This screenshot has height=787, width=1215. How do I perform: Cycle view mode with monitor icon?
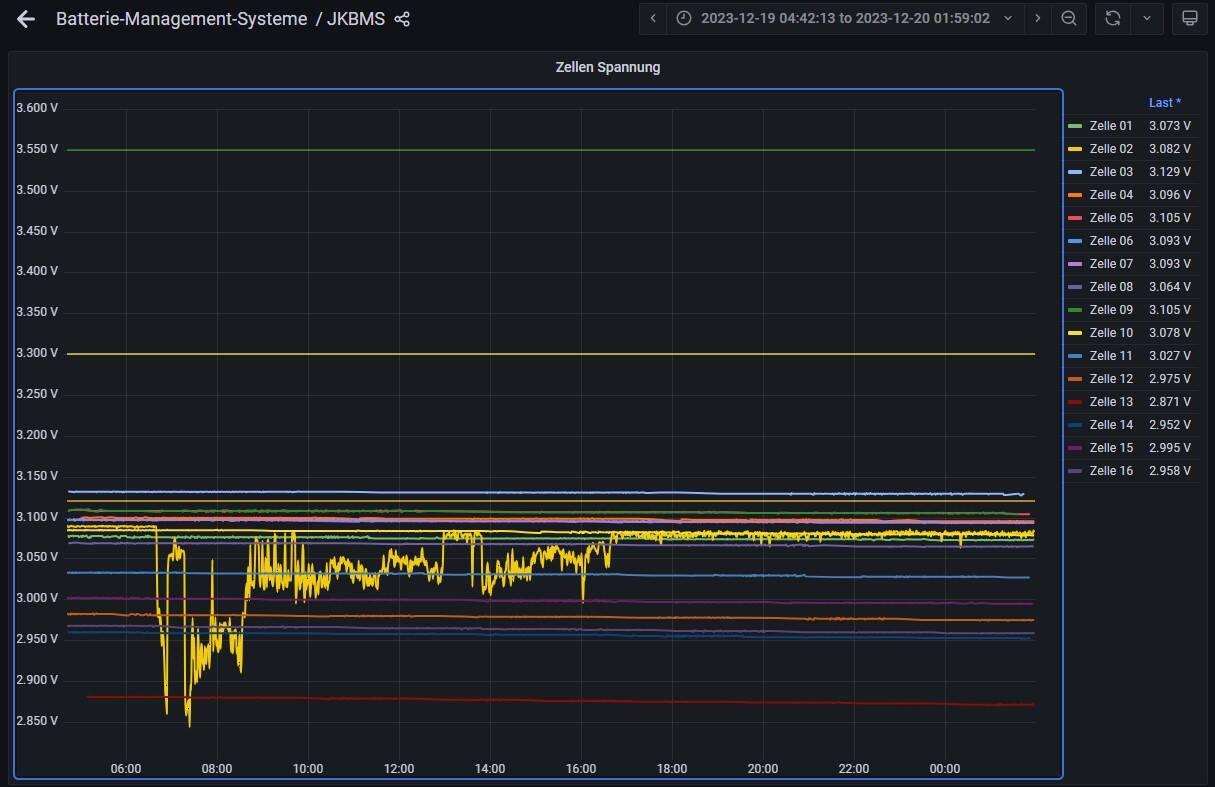coord(1189,18)
